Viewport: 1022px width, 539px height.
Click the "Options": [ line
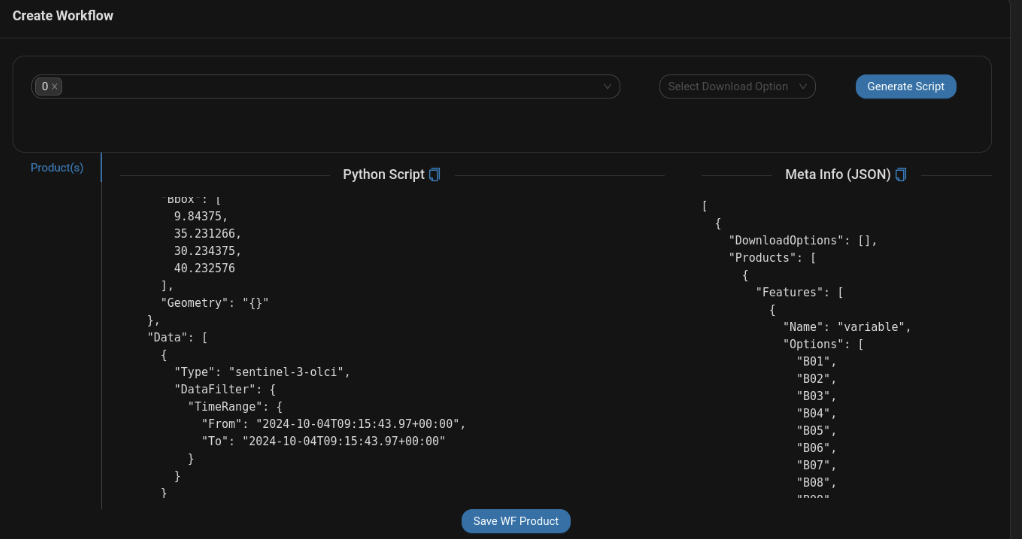[823, 344]
